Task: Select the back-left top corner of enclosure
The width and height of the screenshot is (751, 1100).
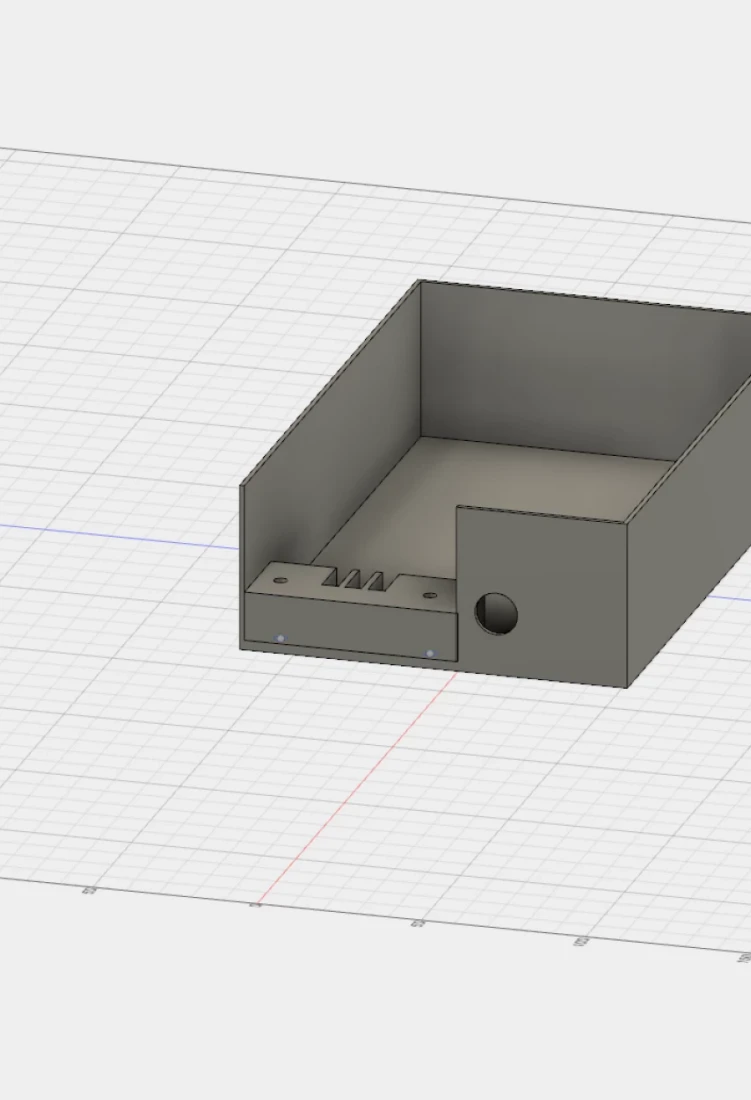Action: pyautogui.click(x=420, y=281)
